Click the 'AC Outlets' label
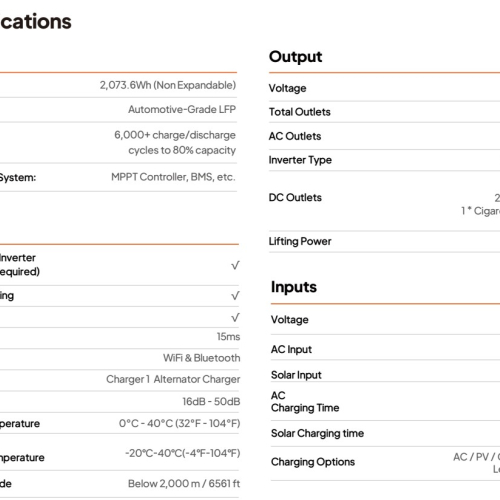This screenshot has height=500, width=500. pos(295,136)
